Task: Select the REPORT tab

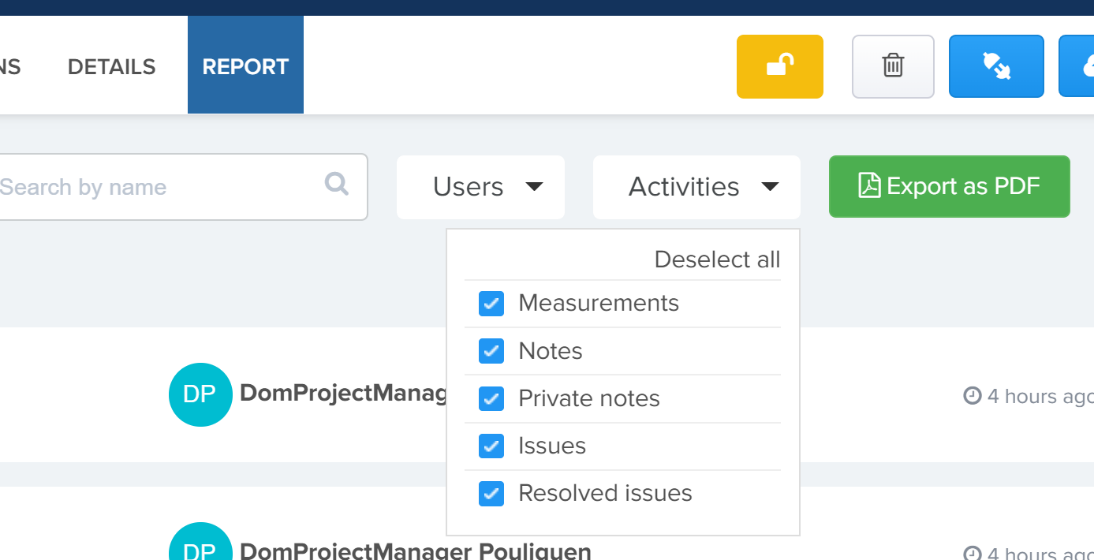Action: tap(246, 67)
